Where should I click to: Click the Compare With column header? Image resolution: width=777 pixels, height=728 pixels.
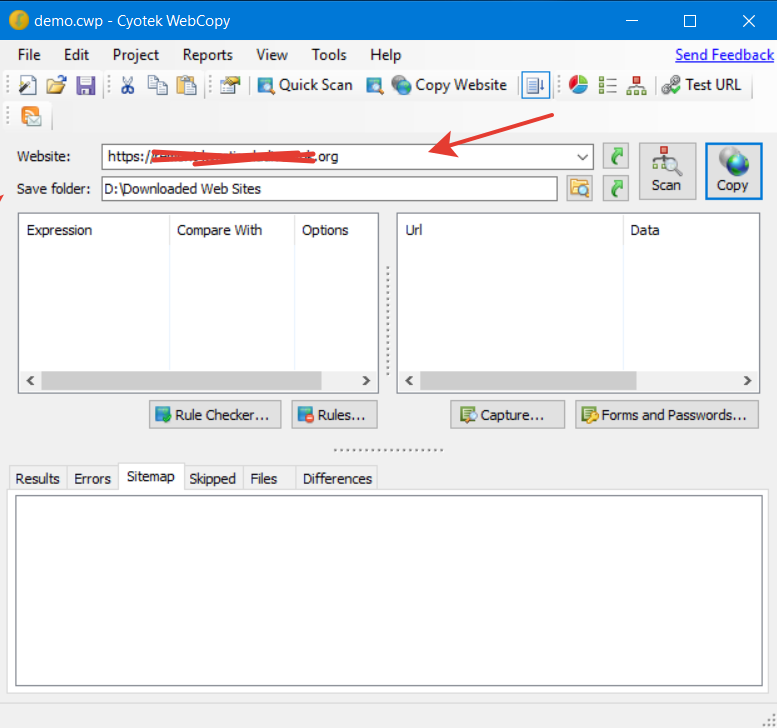click(232, 230)
